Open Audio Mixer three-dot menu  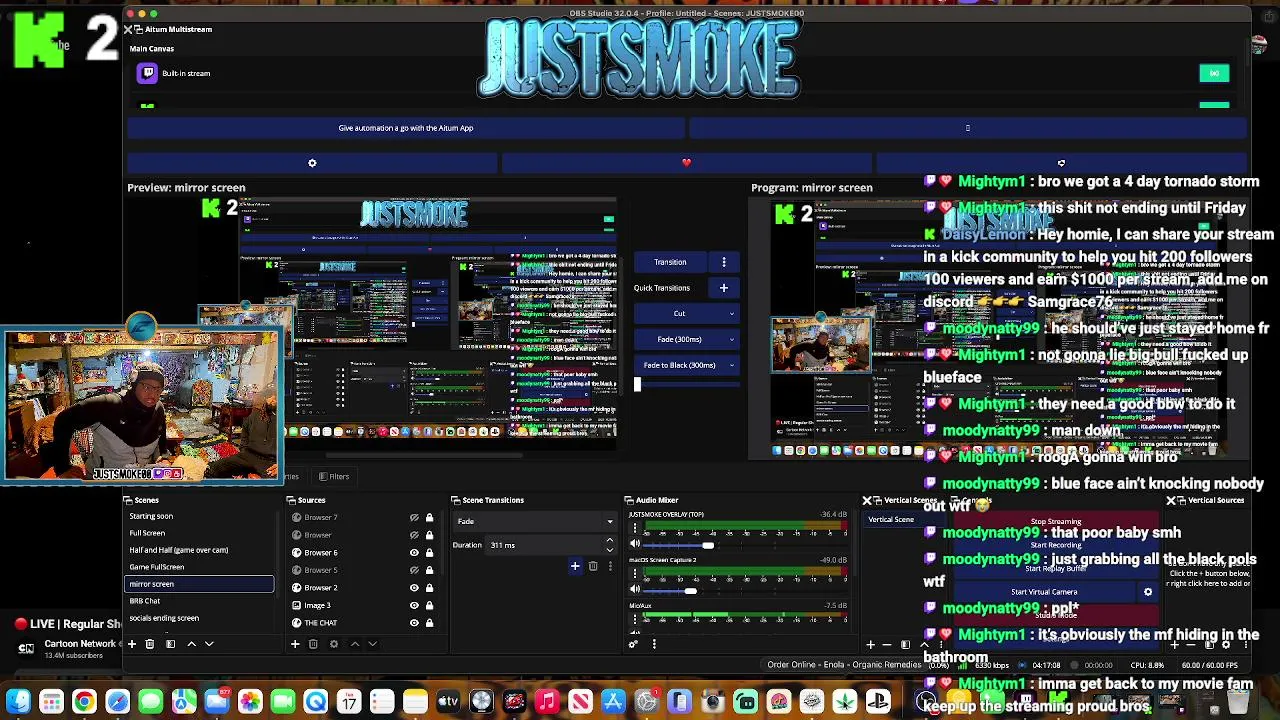tap(654, 644)
